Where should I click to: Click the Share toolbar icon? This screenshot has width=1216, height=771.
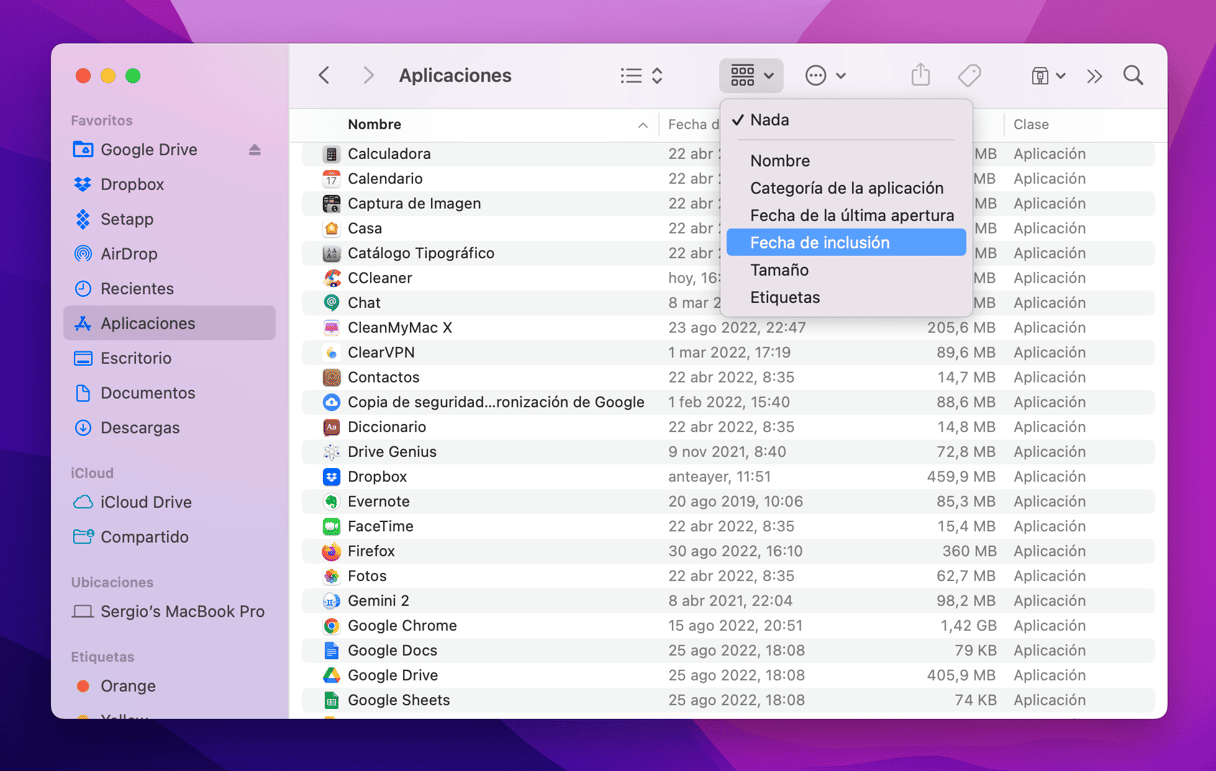click(x=921, y=75)
